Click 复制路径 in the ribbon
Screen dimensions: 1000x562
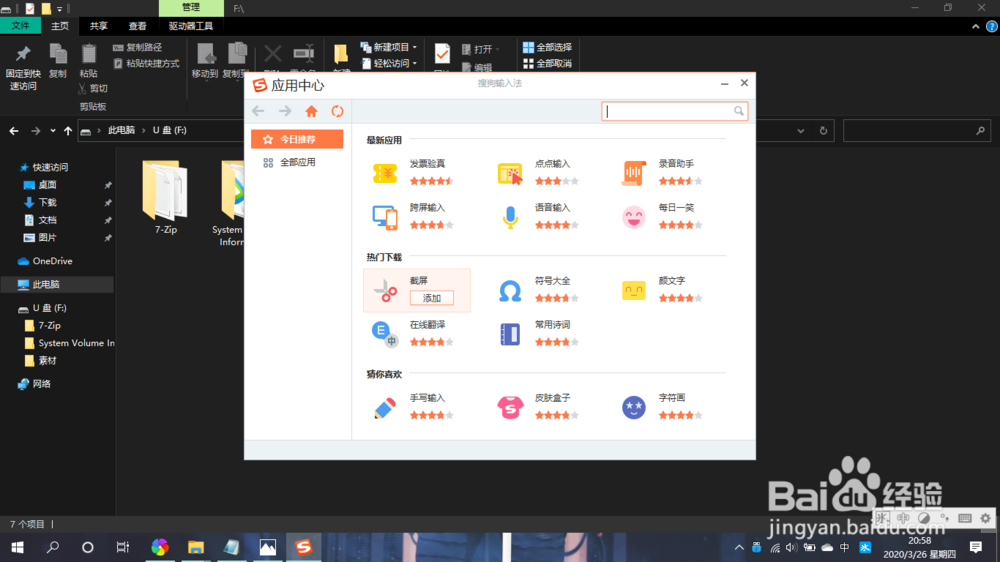tap(138, 47)
